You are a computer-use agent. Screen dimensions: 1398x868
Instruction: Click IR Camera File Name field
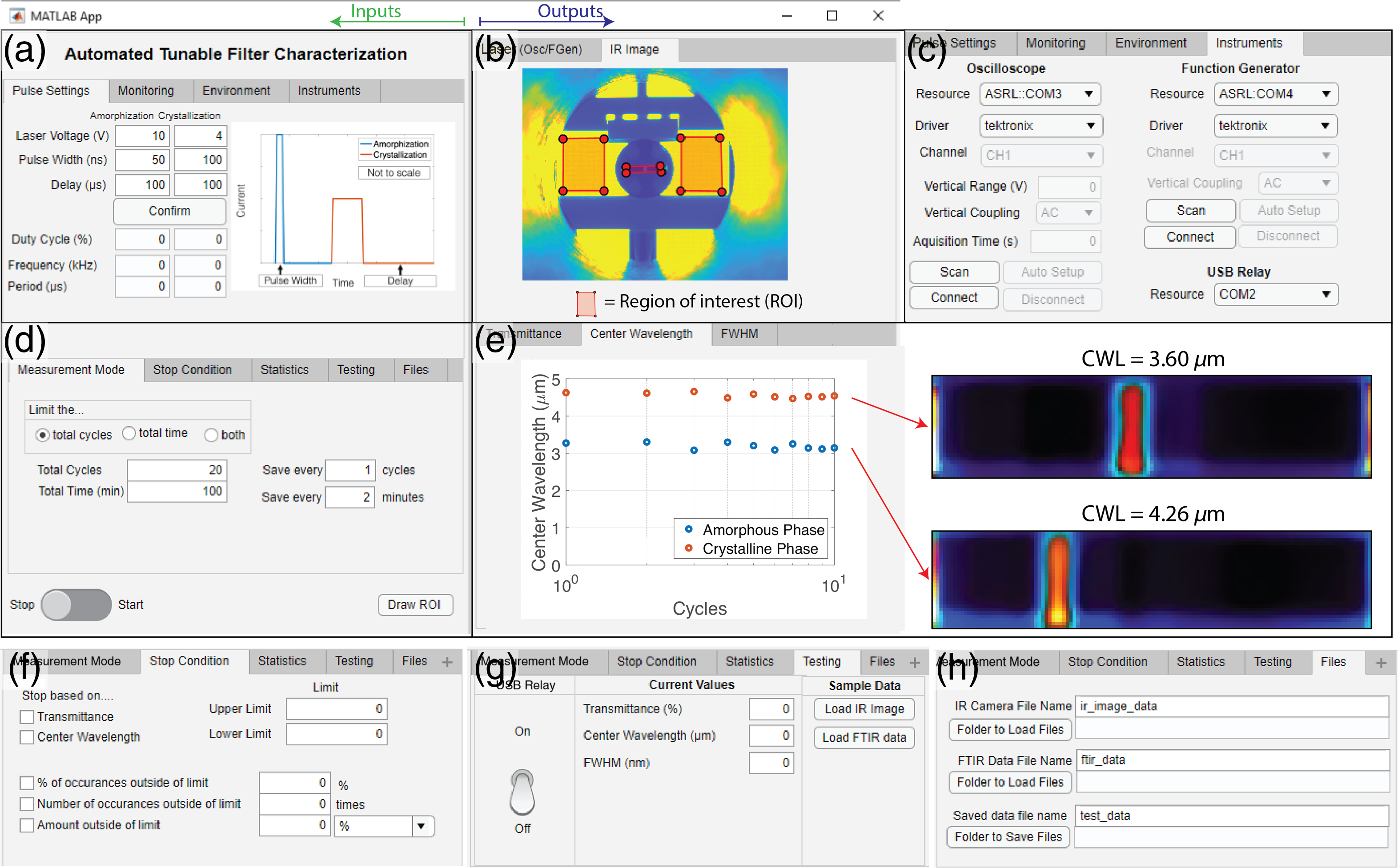[x=1231, y=707]
